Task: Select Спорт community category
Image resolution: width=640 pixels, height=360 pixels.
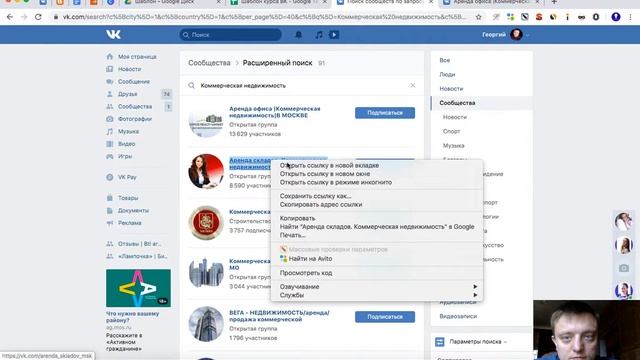Action: [x=451, y=131]
